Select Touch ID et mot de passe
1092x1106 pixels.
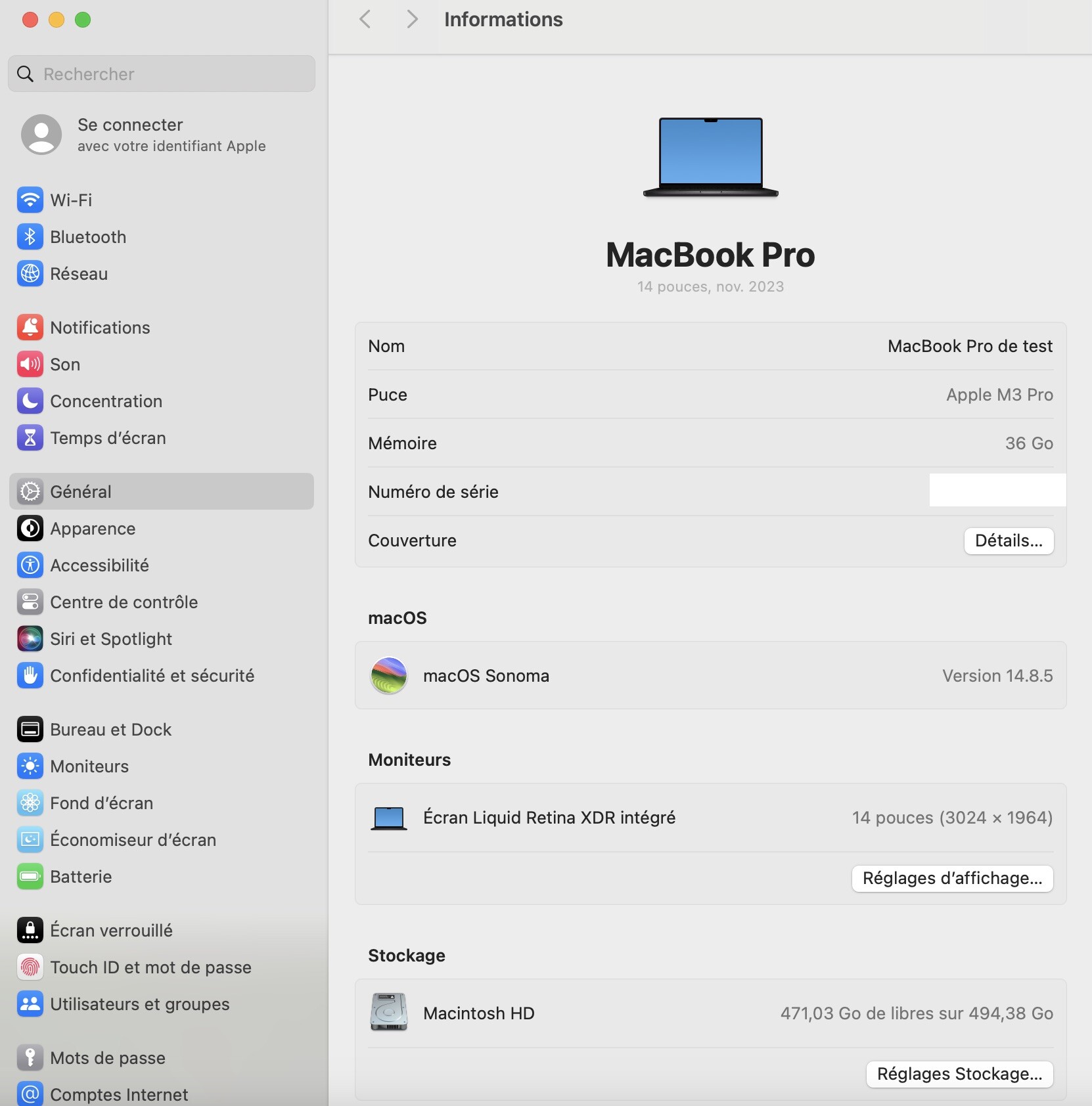150,967
